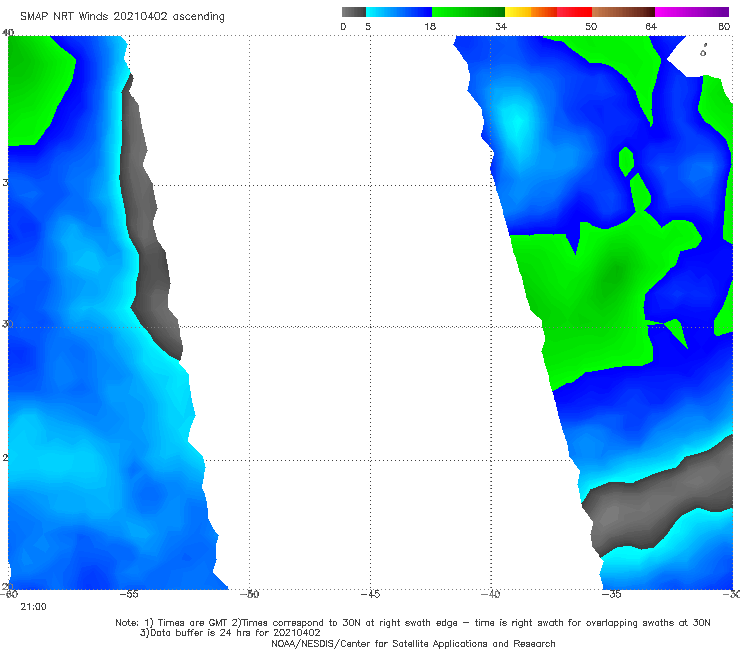
Task: Click the '64' label under the color bar
Action: 651,26
